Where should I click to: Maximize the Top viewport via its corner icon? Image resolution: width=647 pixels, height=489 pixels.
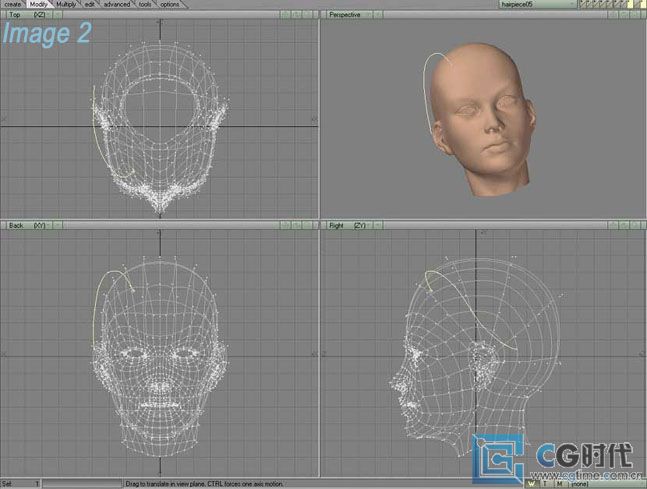point(316,14)
